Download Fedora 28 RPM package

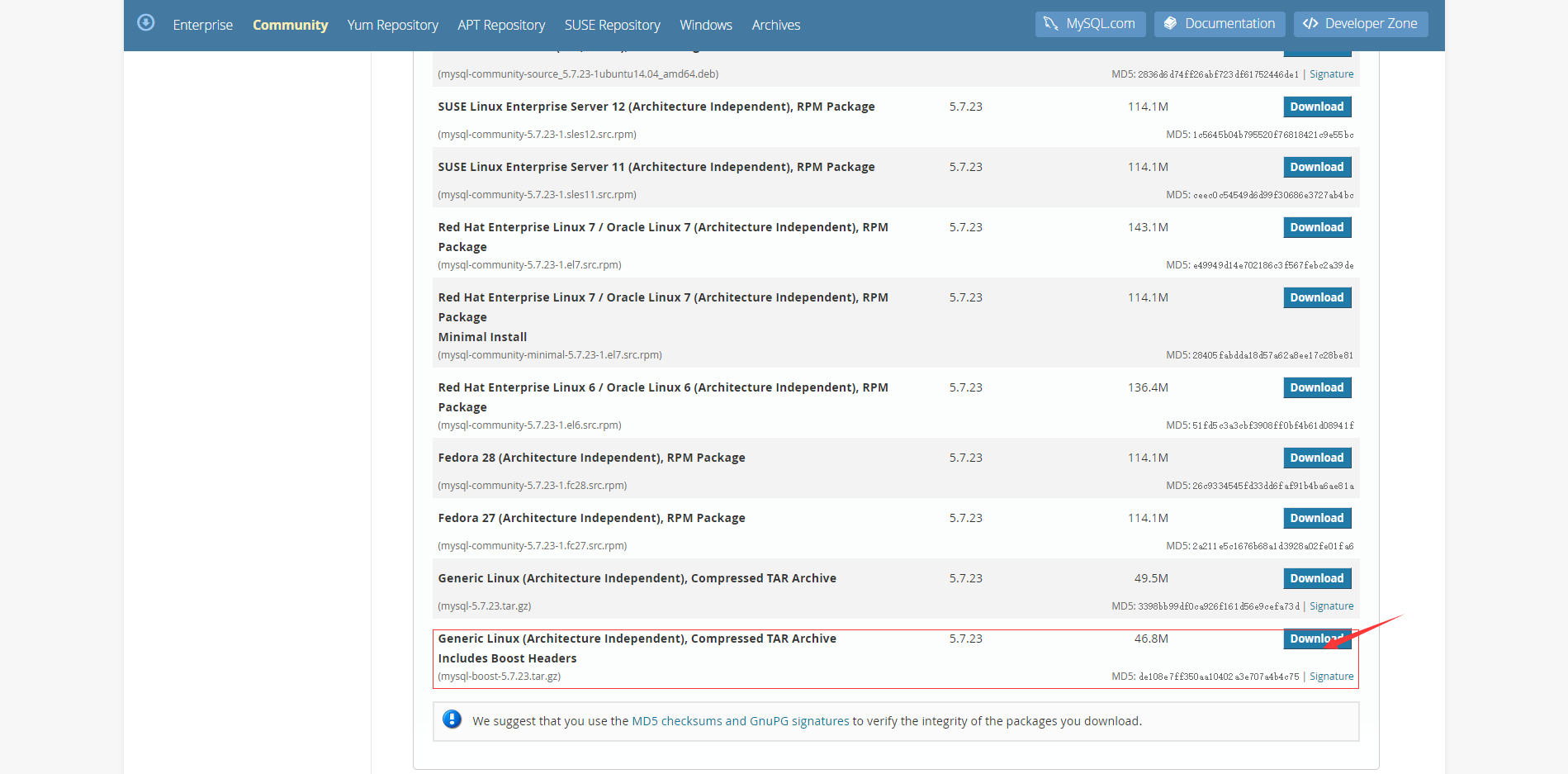pos(1316,458)
